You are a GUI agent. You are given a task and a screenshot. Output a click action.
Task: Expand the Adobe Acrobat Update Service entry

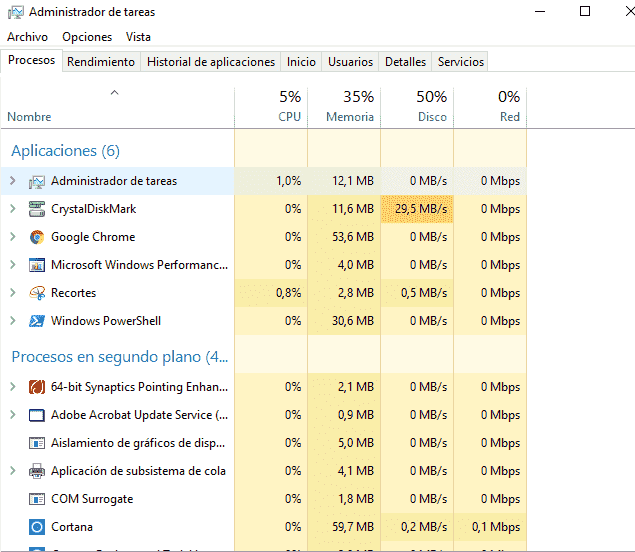(x=13, y=415)
